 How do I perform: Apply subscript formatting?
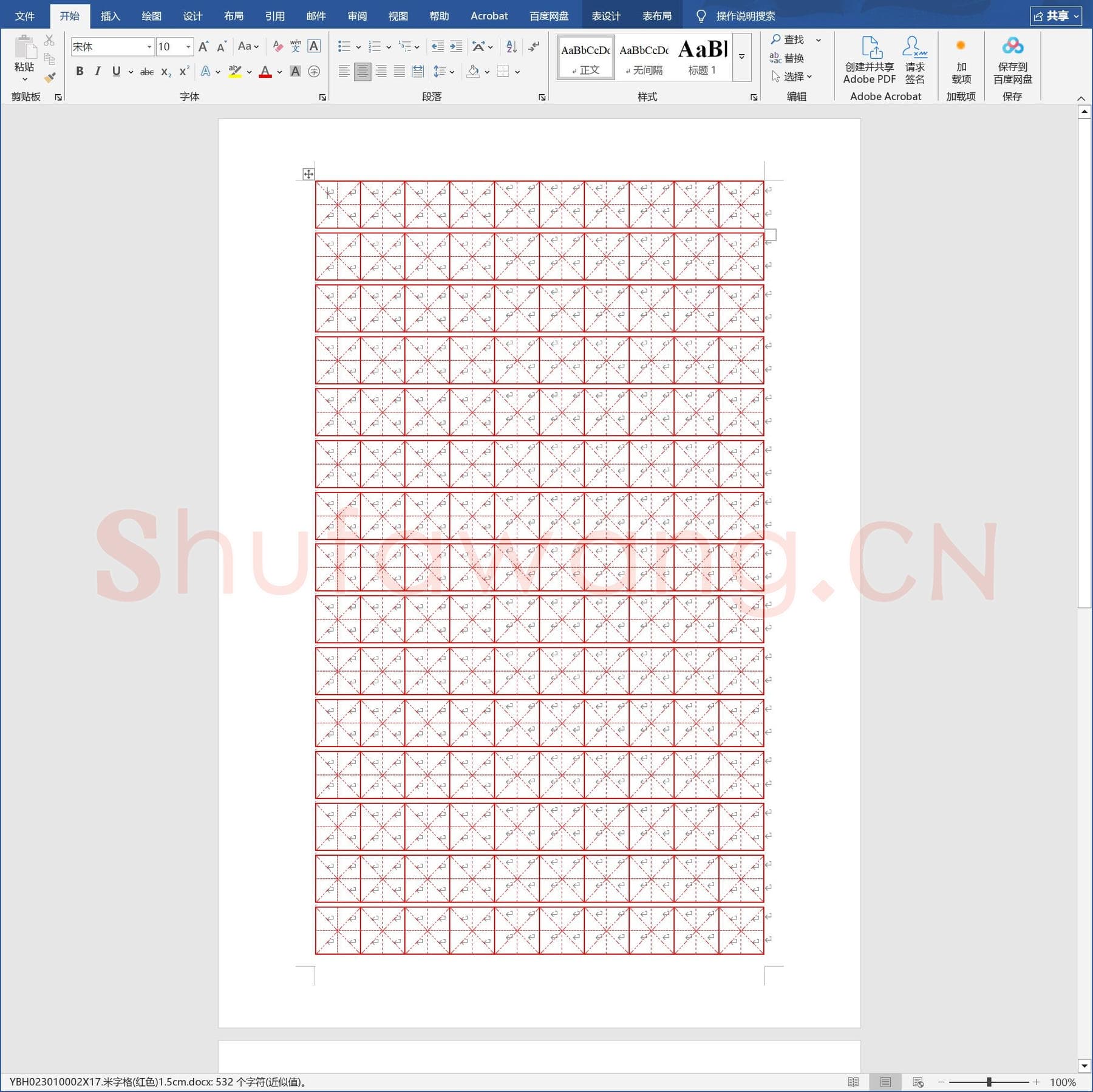pos(166,72)
